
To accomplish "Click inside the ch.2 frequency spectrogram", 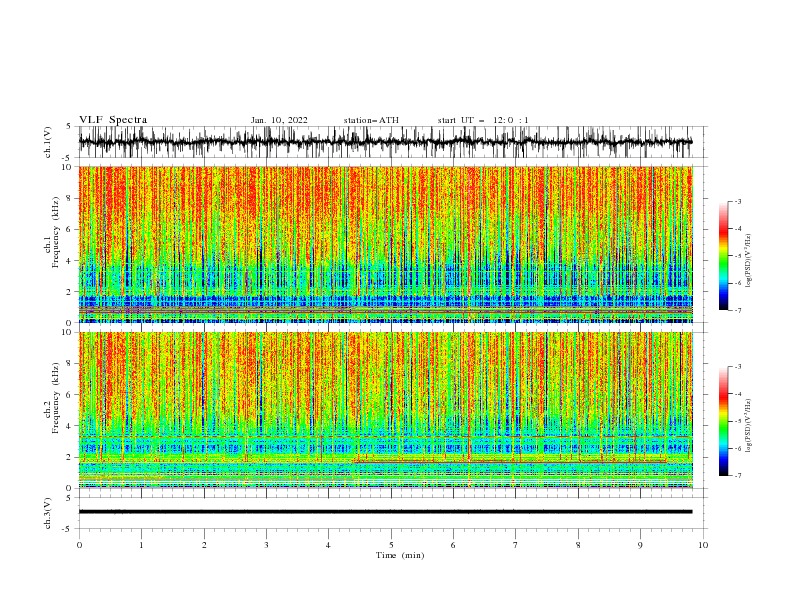I will (x=385, y=410).
